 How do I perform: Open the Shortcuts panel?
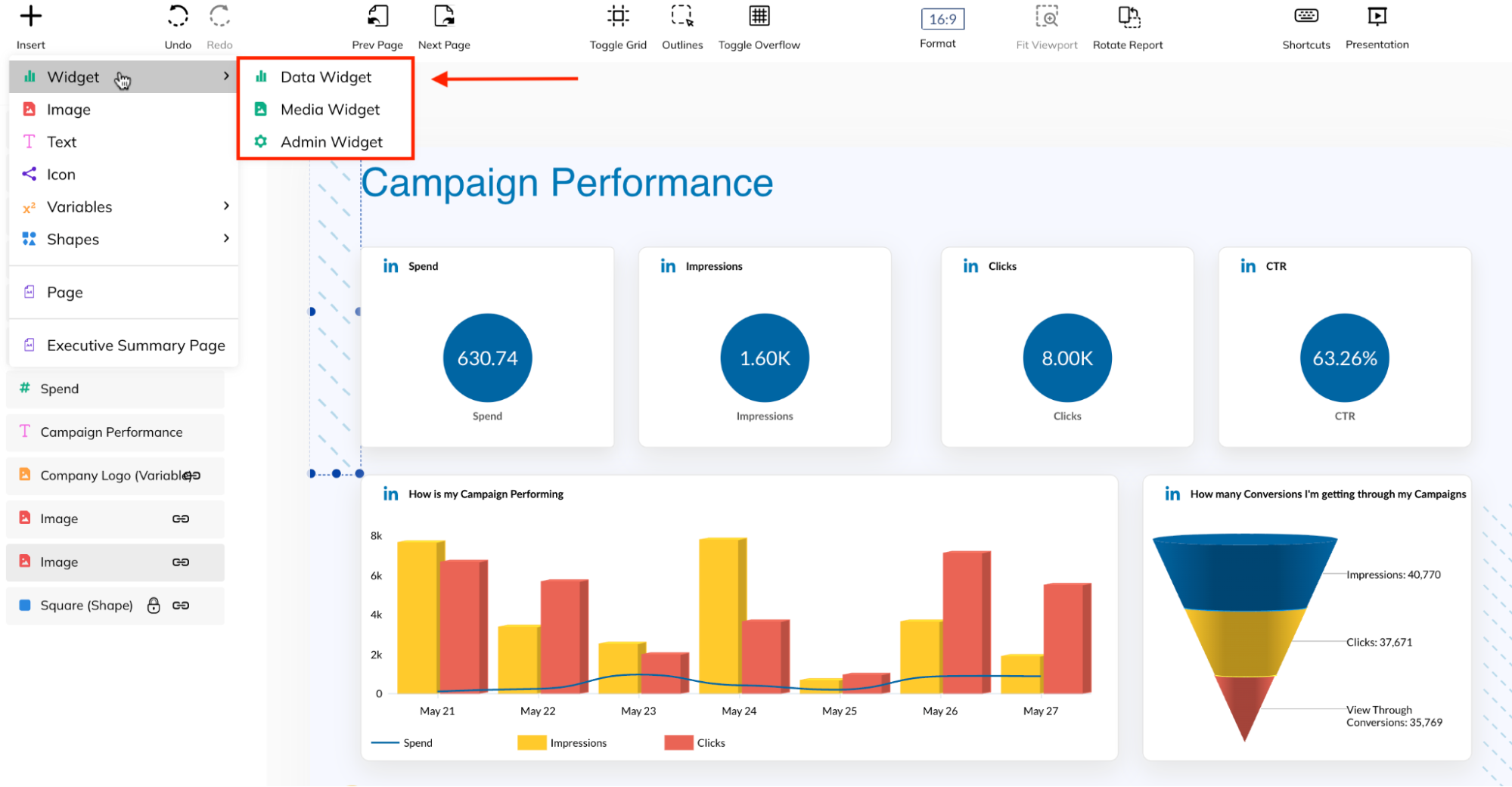coord(1306,14)
